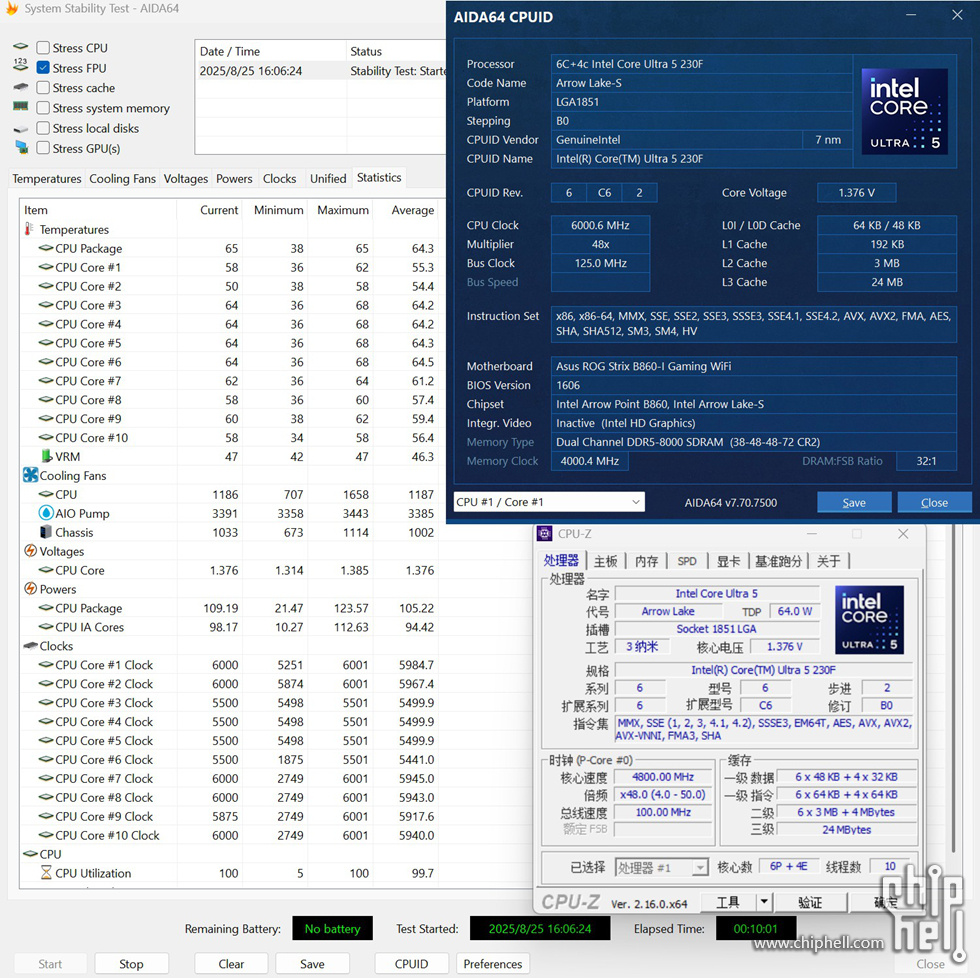Screen dimensions: 980x978
Task: Enable Stress local disks checkbox
Action: coord(43,128)
